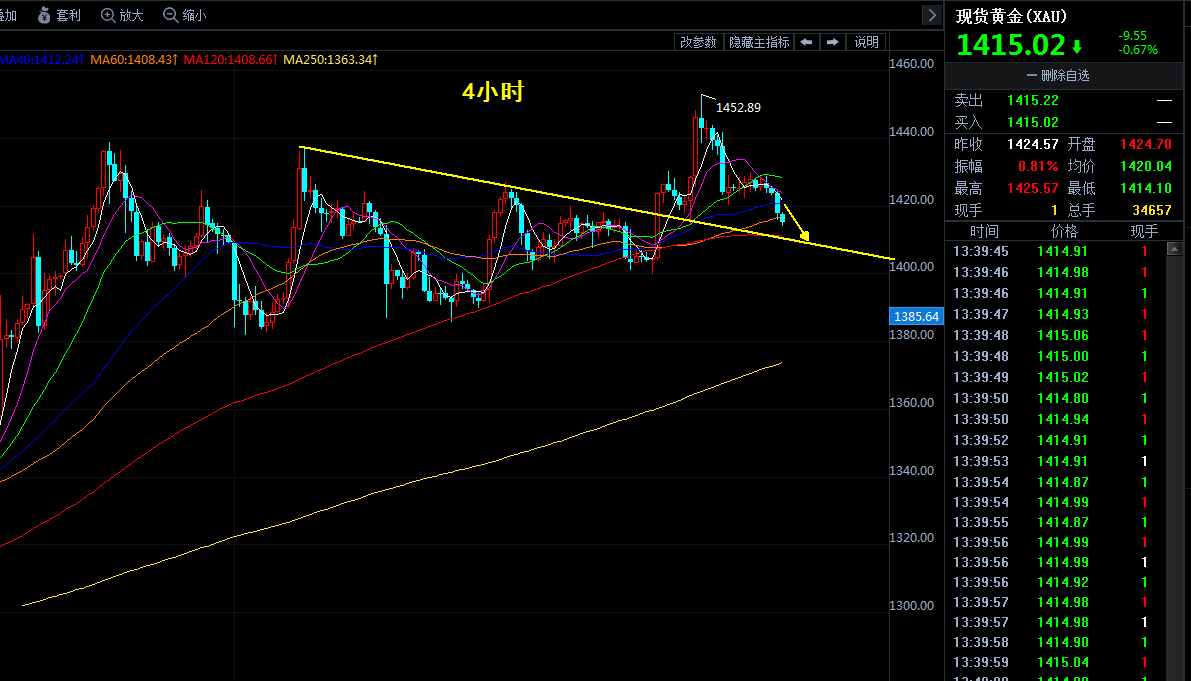Screen dimensions: 1191x681
Task: Select the MA250 indicator label
Action: (330, 59)
